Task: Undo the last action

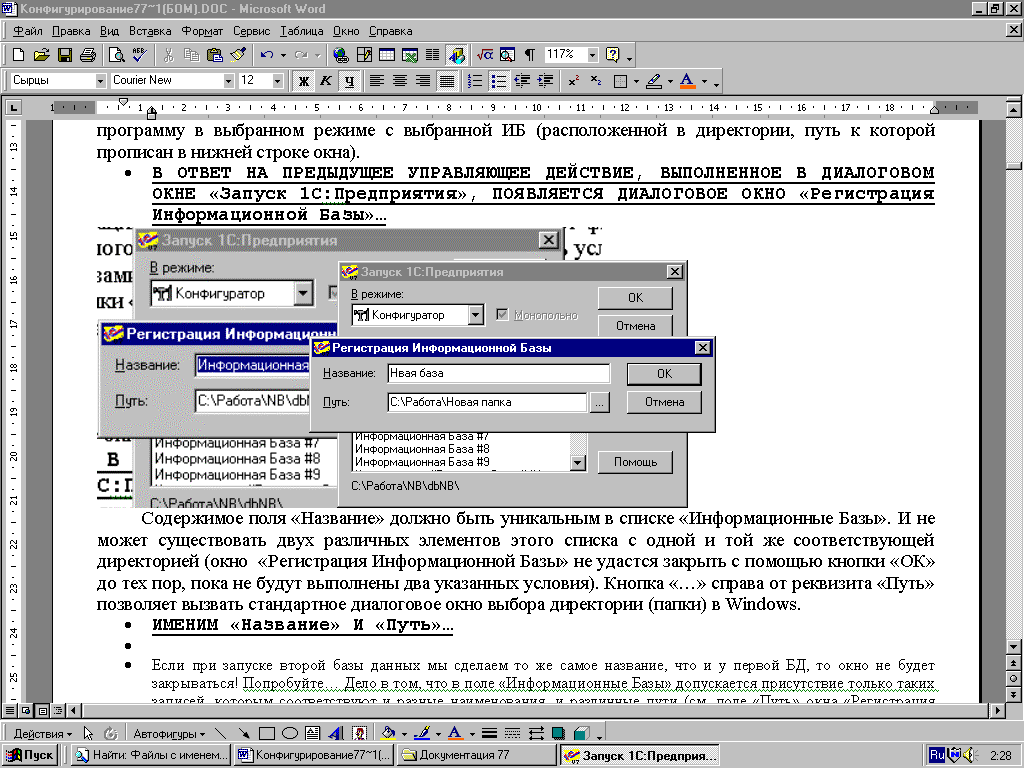Action: 266,55
